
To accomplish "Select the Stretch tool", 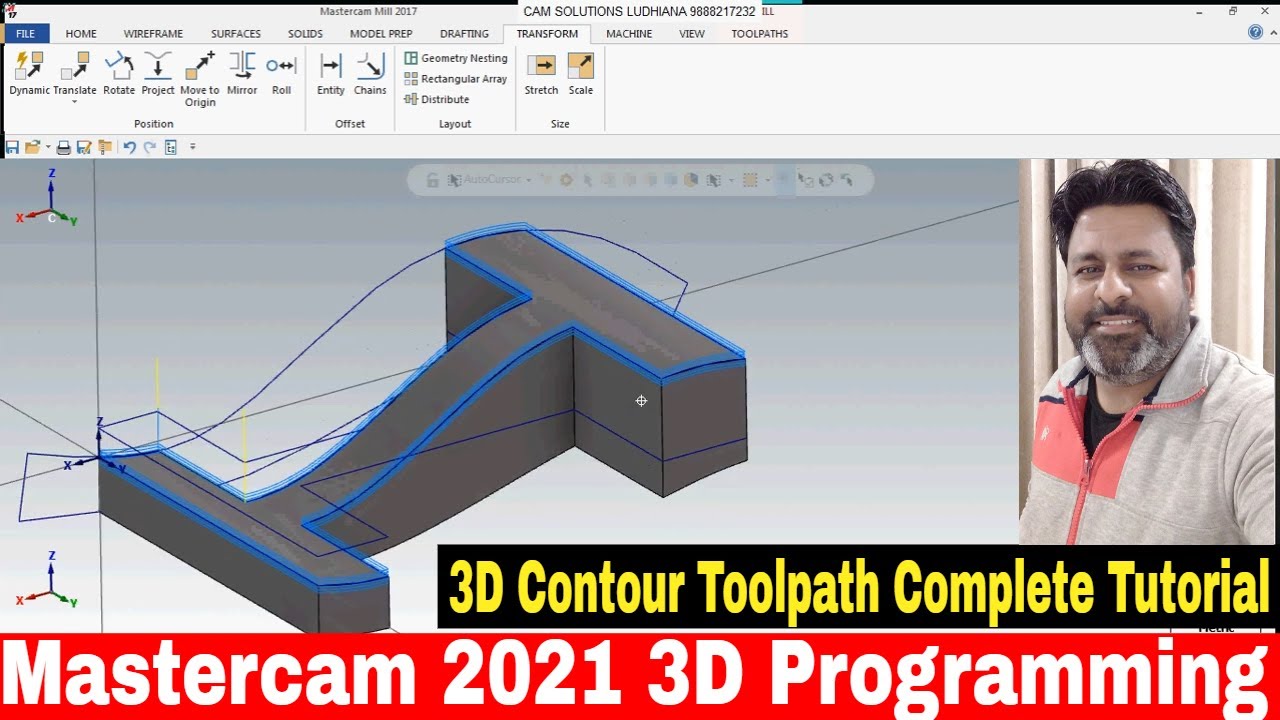I will pyautogui.click(x=541, y=75).
